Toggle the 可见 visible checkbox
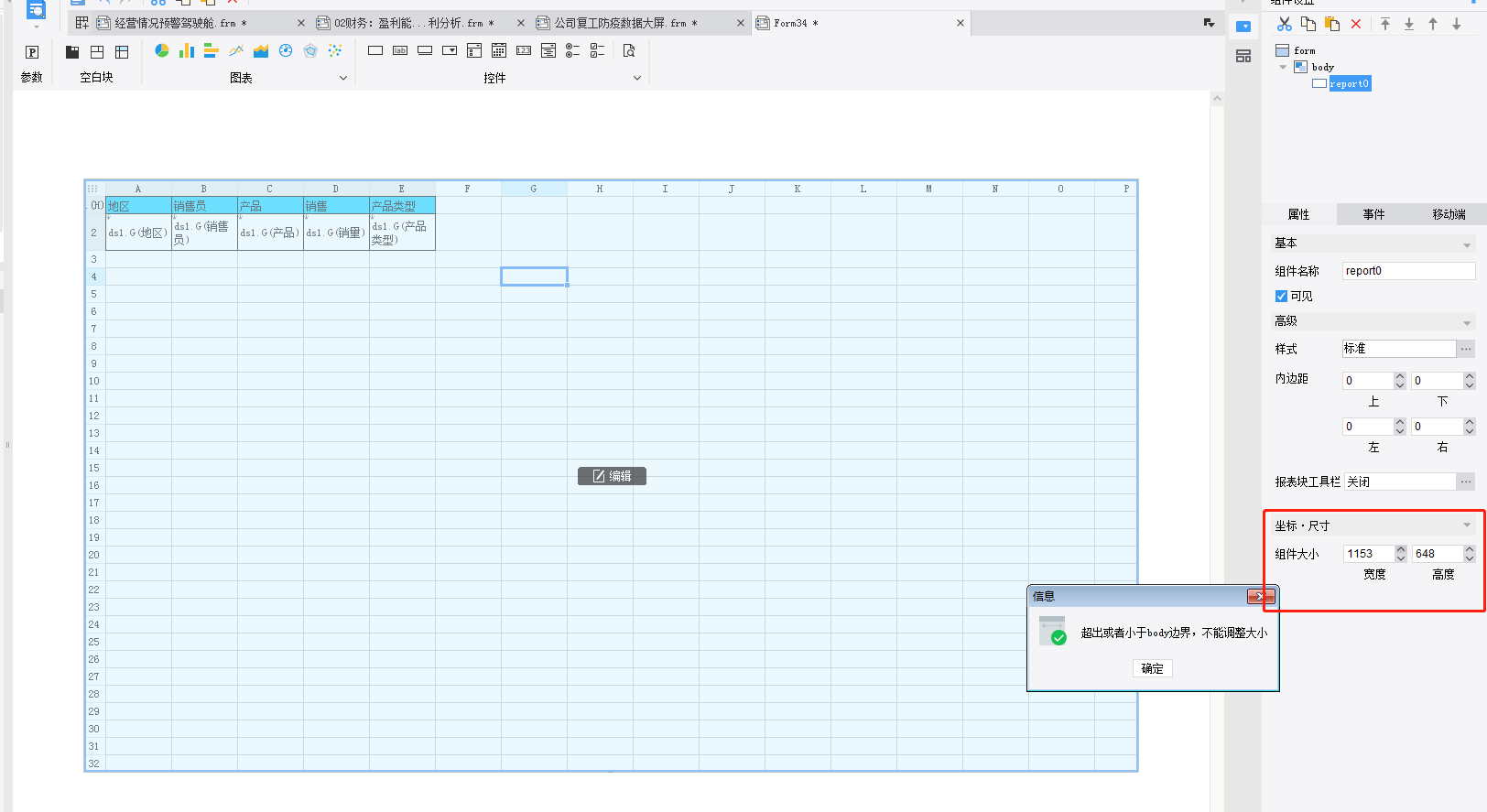The height and width of the screenshot is (812, 1487). (1281, 296)
